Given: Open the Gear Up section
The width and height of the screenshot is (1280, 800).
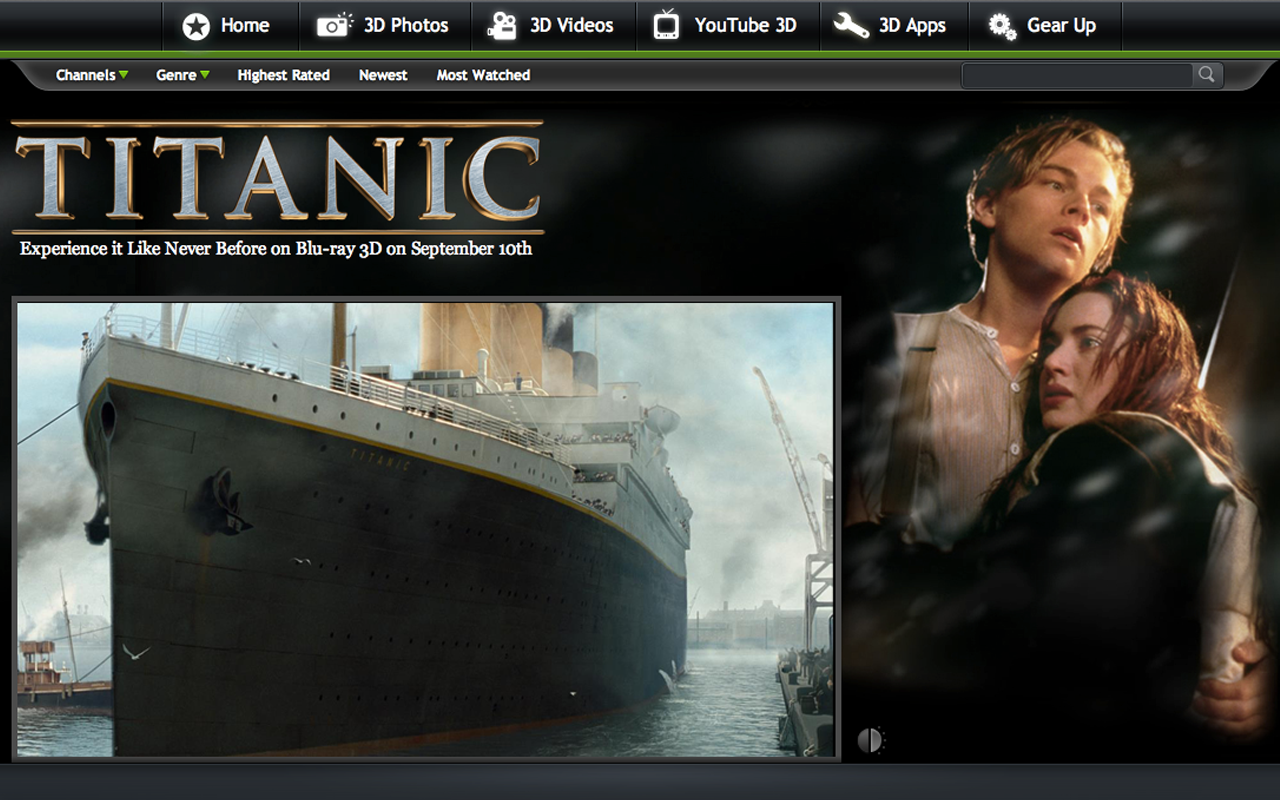Looking at the screenshot, I should pos(1061,26).
